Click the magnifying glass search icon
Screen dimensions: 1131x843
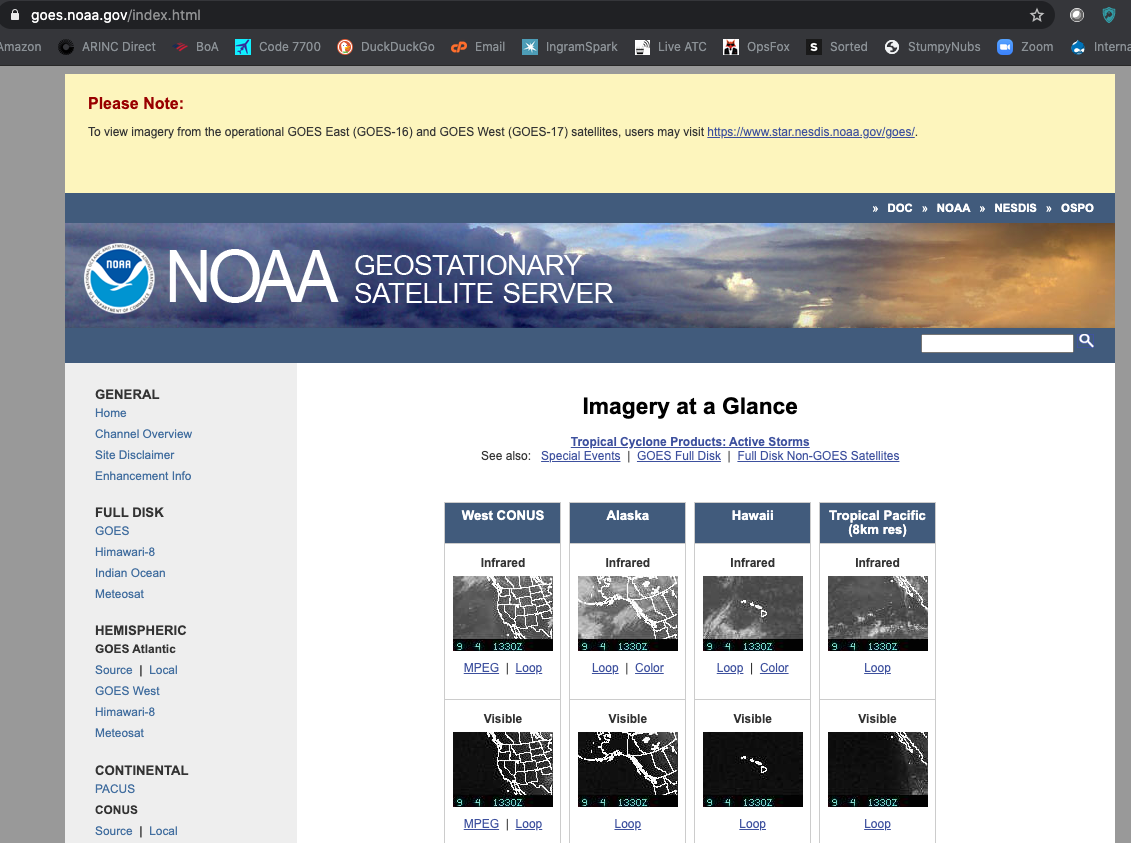click(1087, 342)
